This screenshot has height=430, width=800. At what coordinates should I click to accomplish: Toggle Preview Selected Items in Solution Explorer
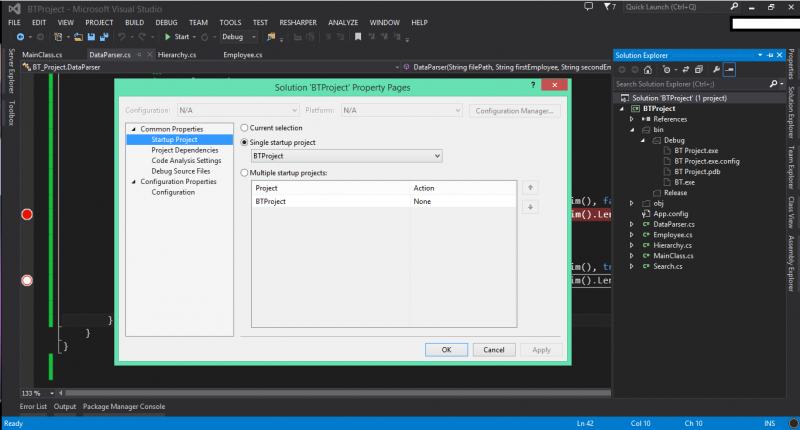coord(730,70)
